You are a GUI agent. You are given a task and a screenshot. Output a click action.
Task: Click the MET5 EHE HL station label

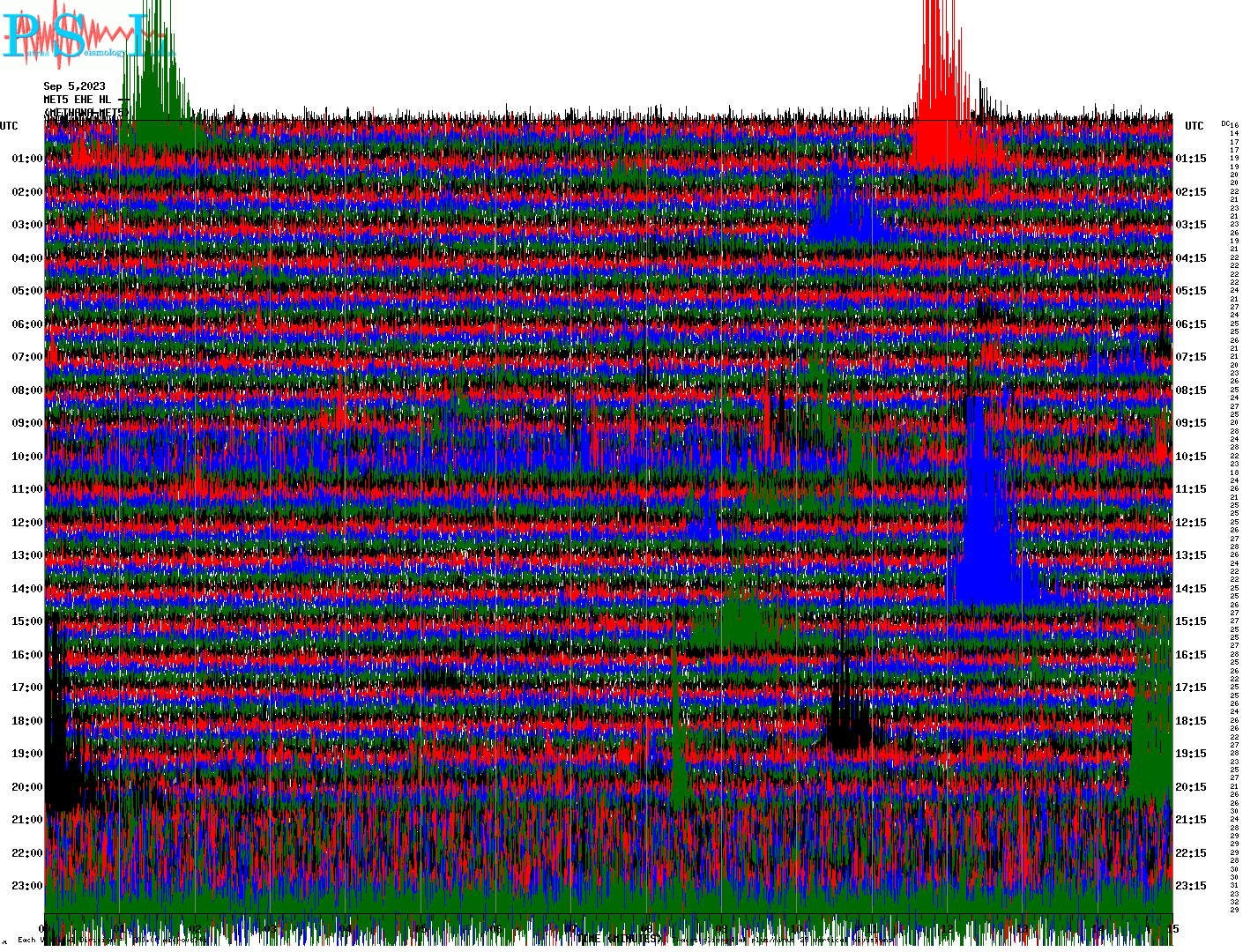[x=78, y=100]
